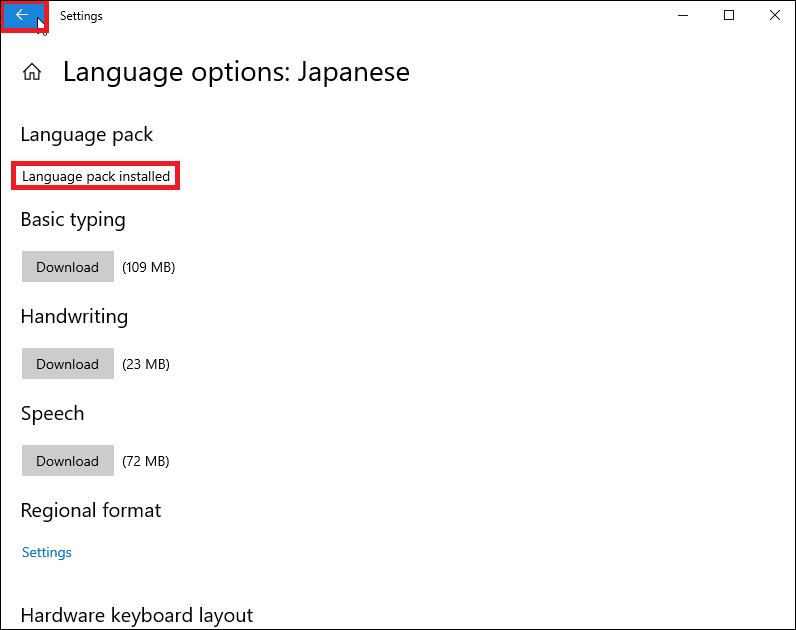Download the Handwriting feature

pos(68,364)
